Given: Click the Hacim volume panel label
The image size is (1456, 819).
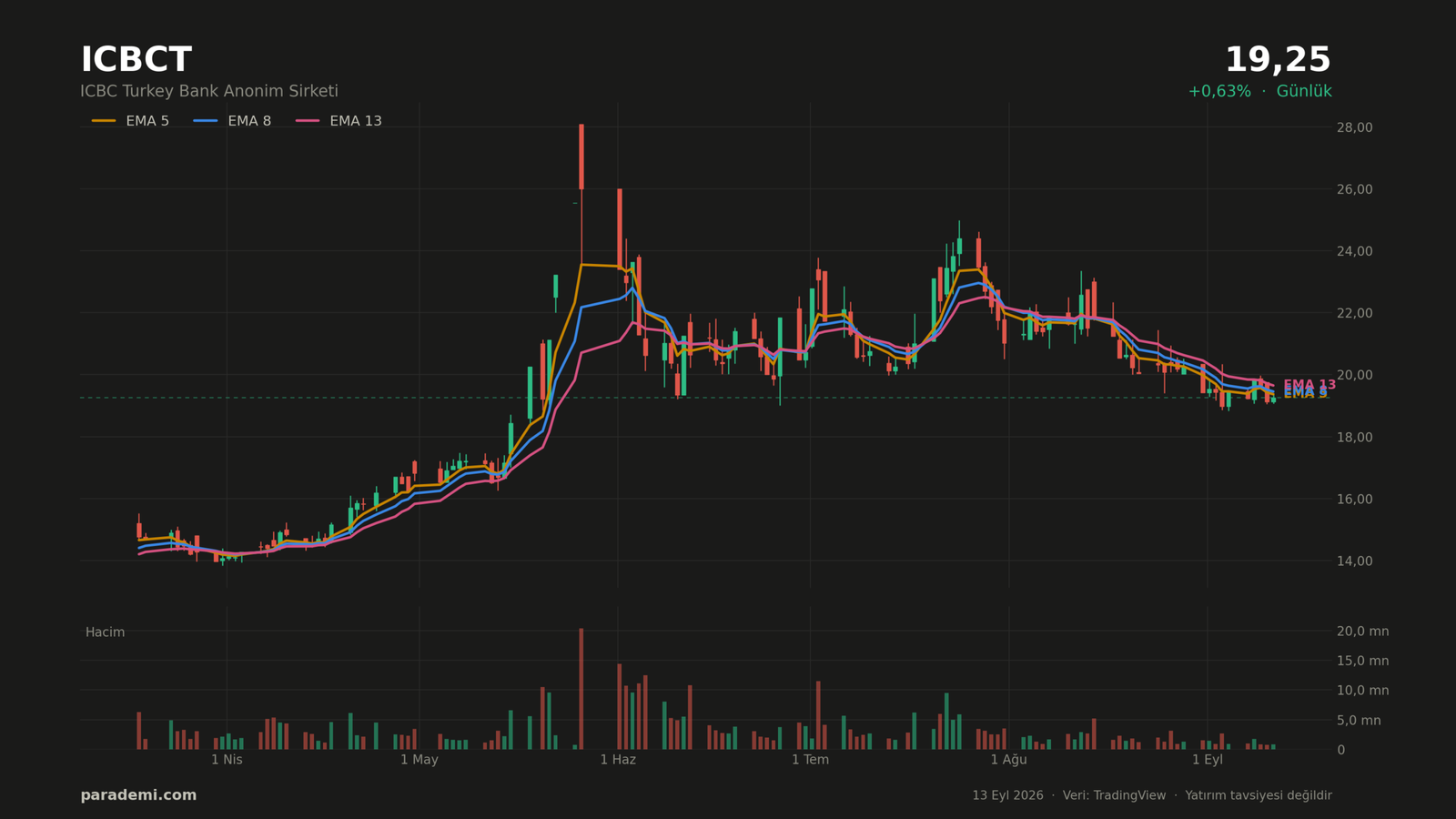Looking at the screenshot, I should tap(105, 632).
